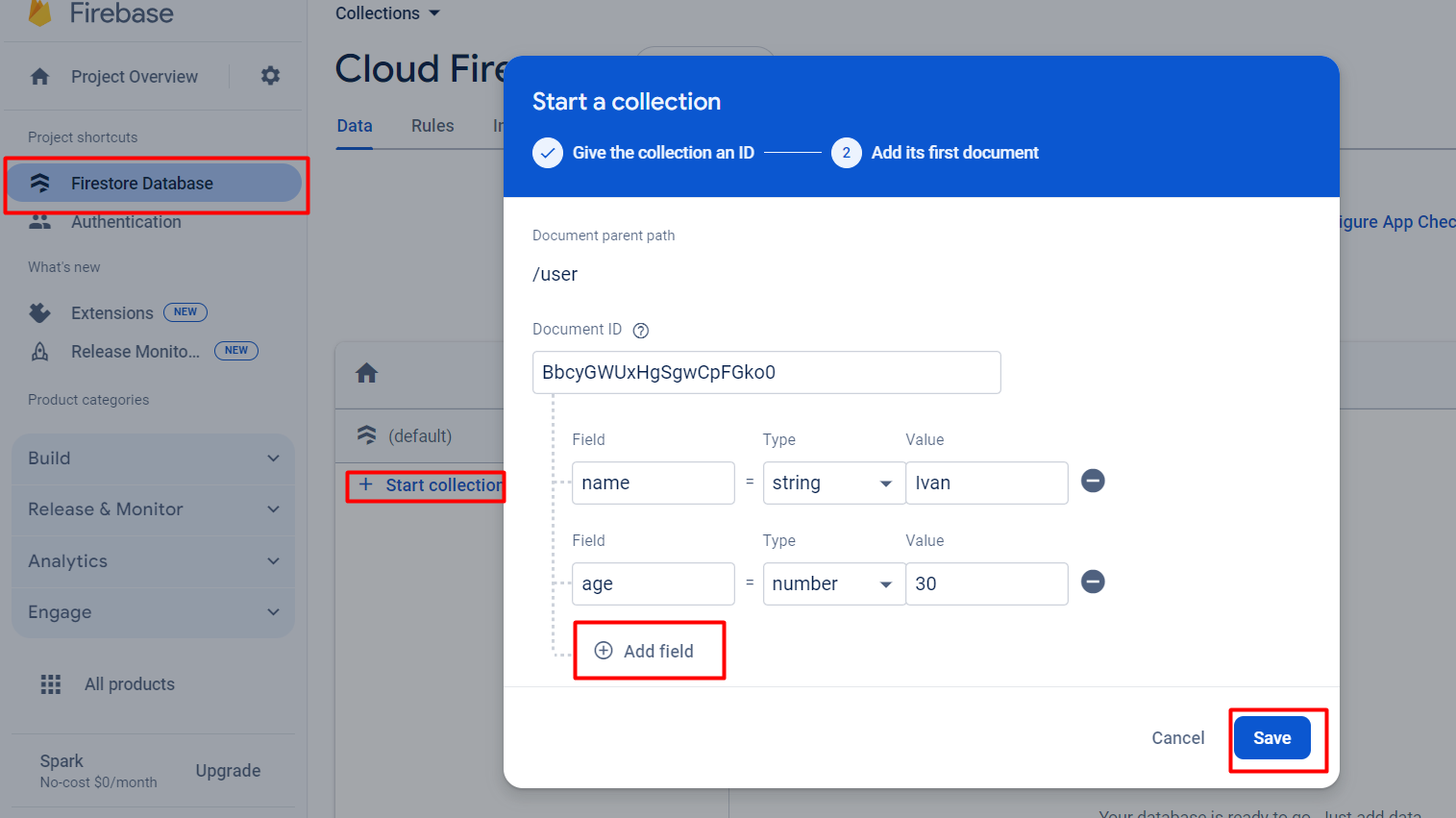Expand the Engage category

tap(154, 612)
